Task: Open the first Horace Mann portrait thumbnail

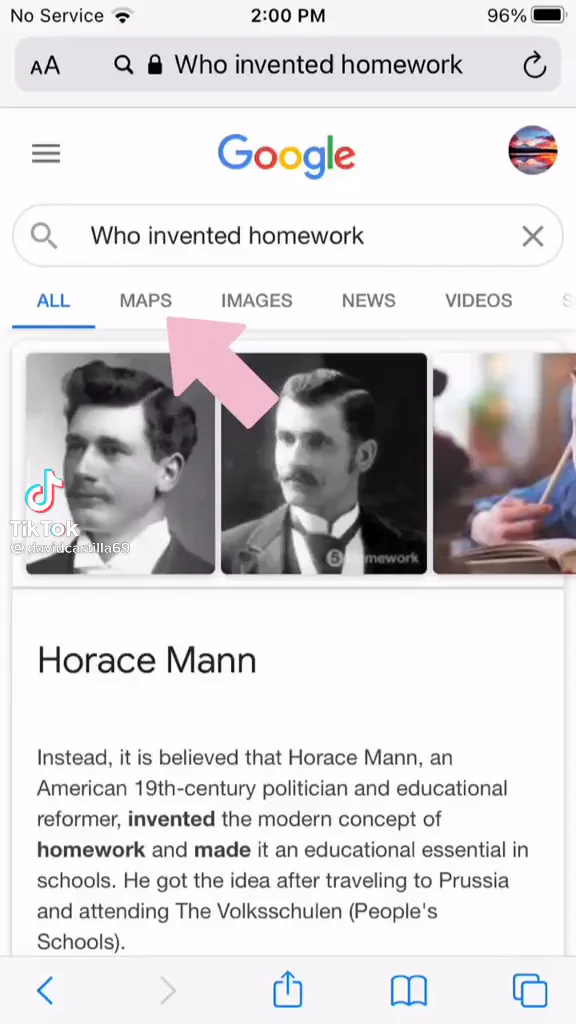Action: tap(120, 464)
